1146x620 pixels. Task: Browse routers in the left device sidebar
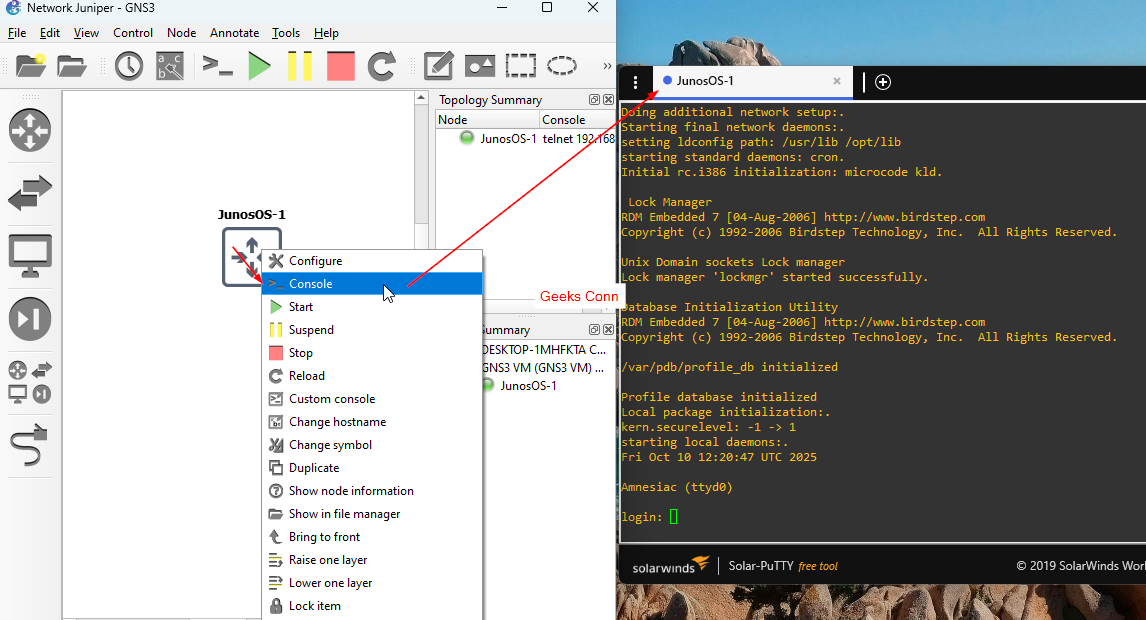30,130
